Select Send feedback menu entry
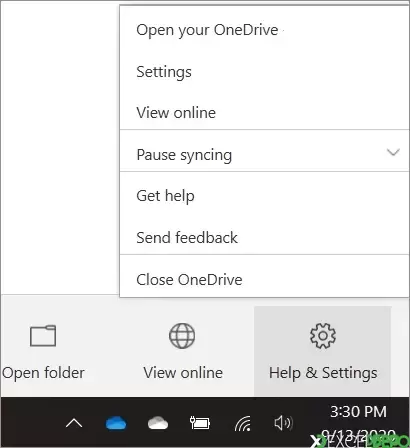 click(x=187, y=238)
